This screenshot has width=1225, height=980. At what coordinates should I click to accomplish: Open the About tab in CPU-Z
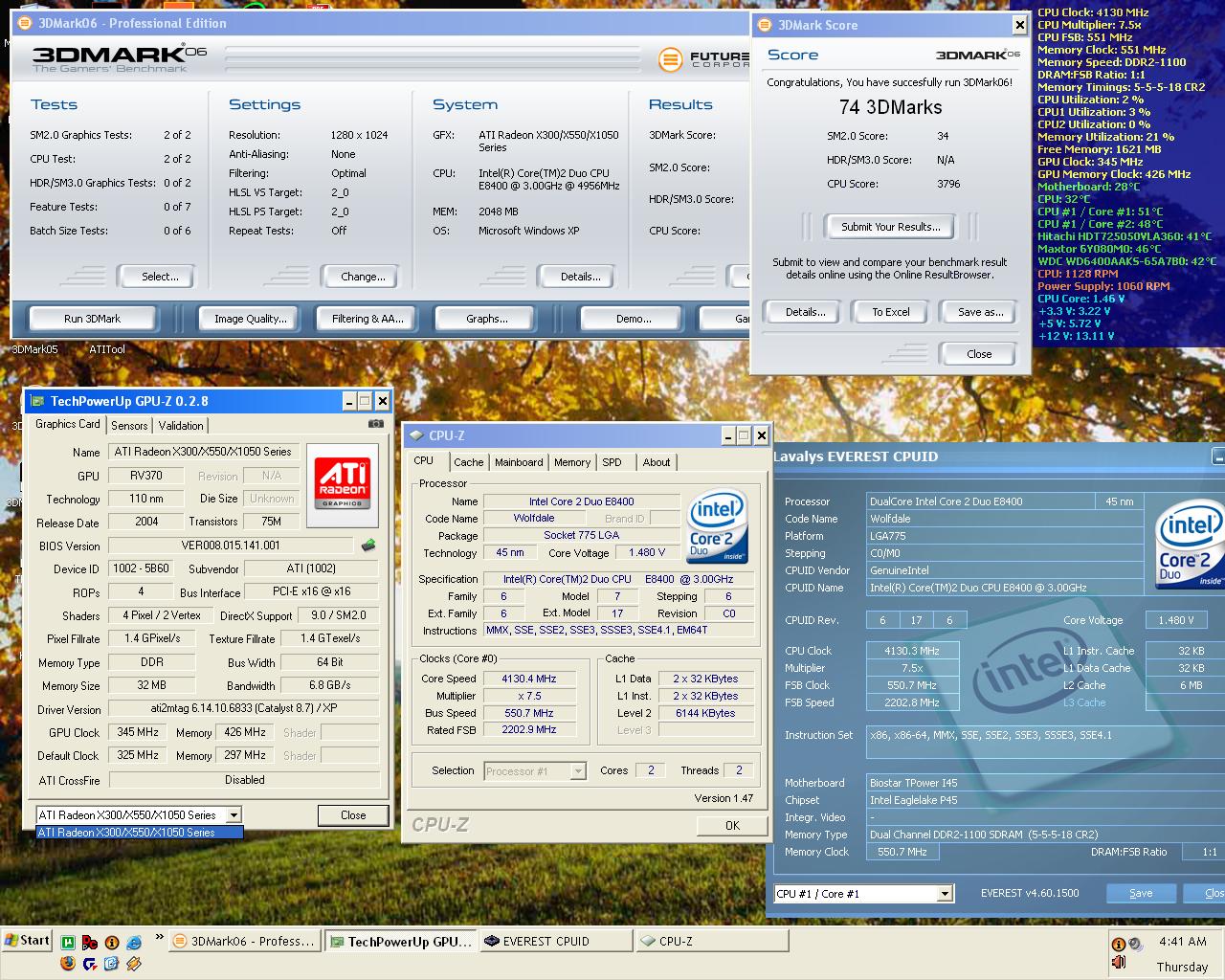657,462
